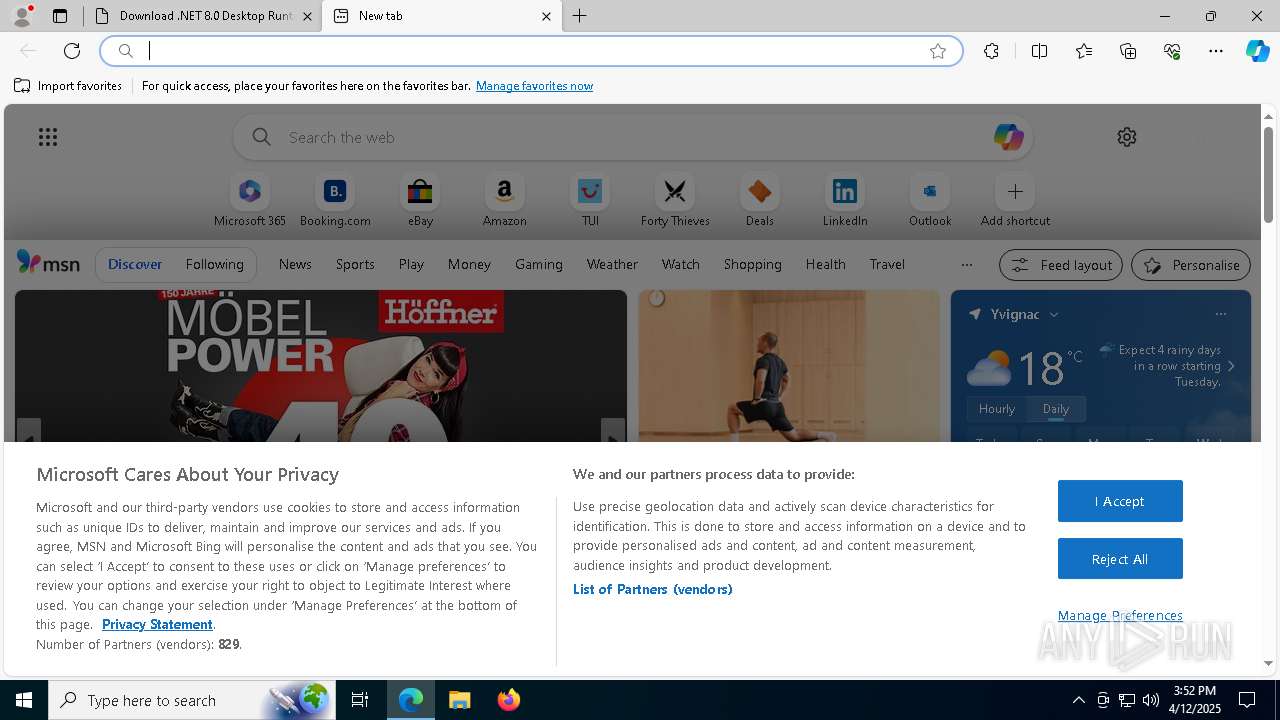Click Copilot icon in web search box
Screen dimensions: 1280x720
(x=1008, y=137)
